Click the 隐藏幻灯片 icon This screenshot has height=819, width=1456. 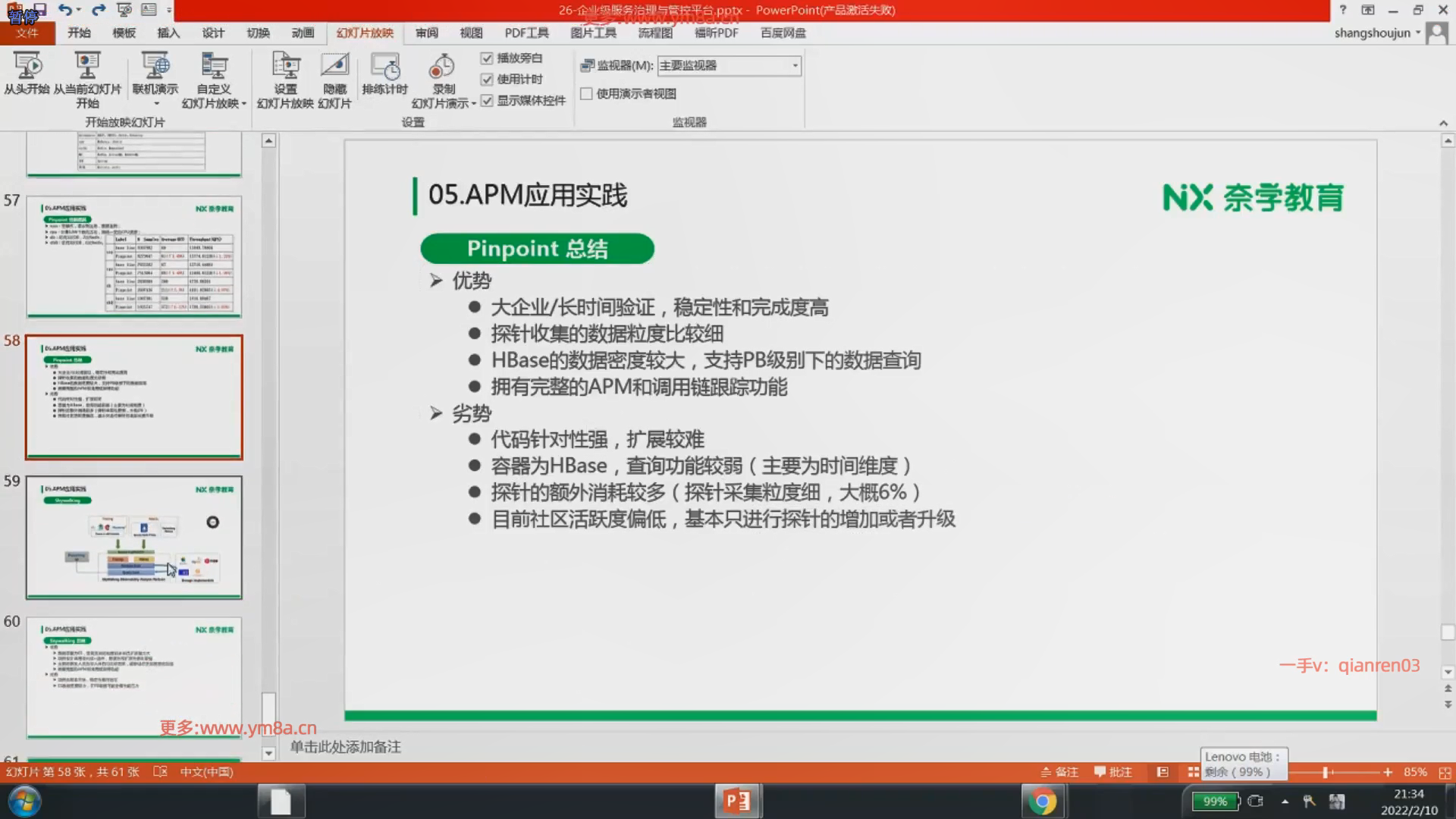334,67
